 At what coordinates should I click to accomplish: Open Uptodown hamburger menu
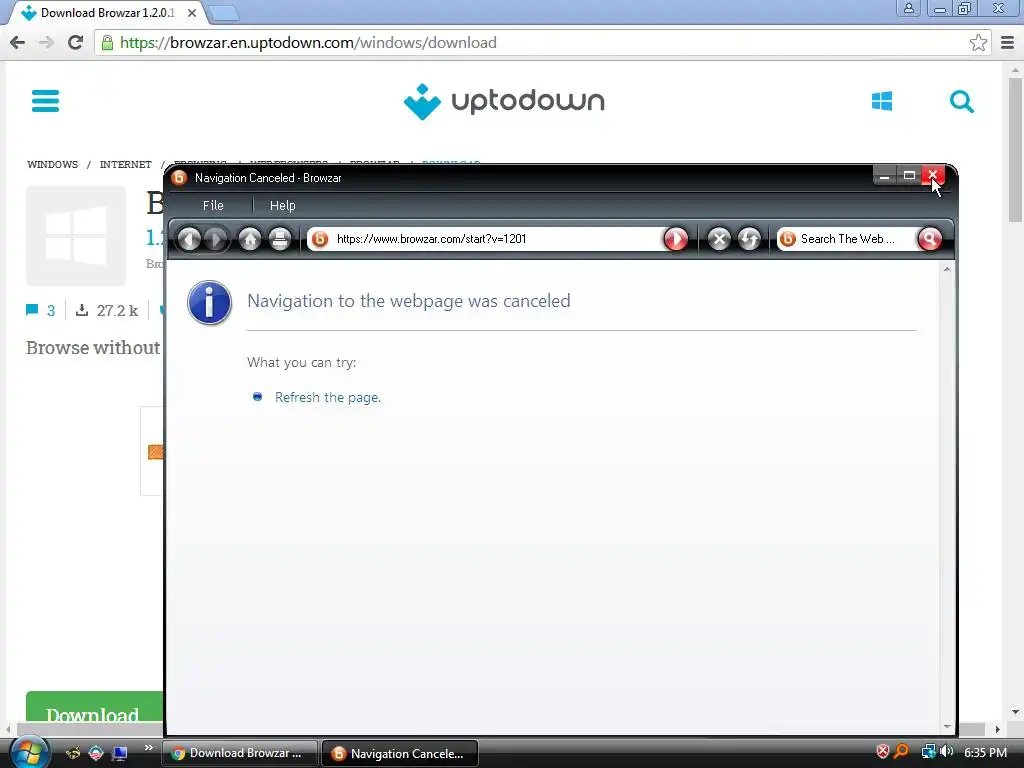tap(45, 101)
